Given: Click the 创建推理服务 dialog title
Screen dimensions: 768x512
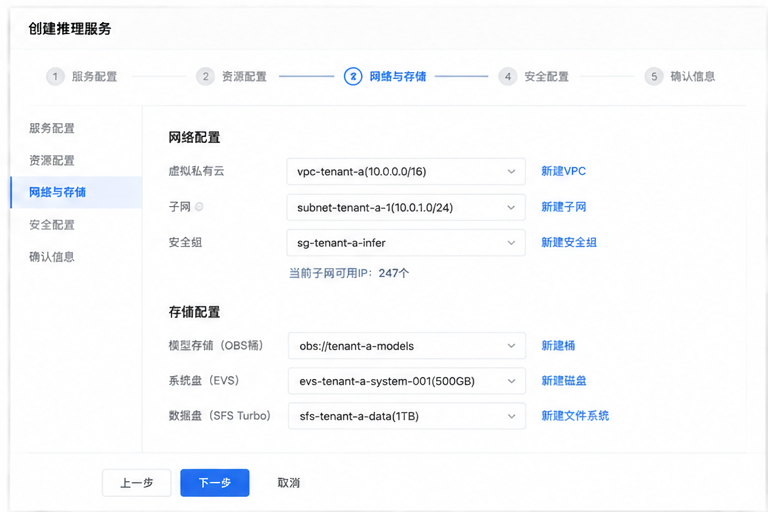Looking at the screenshot, I should coord(70,29).
